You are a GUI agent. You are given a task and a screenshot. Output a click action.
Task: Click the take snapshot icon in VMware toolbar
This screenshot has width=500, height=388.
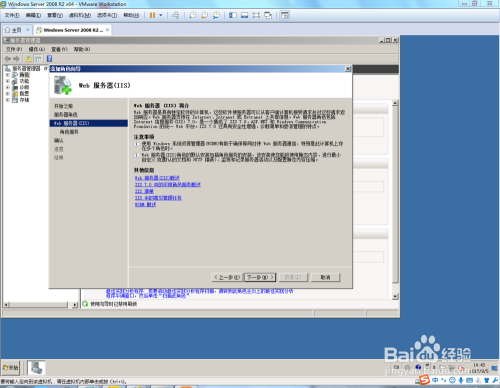[x=193, y=15]
